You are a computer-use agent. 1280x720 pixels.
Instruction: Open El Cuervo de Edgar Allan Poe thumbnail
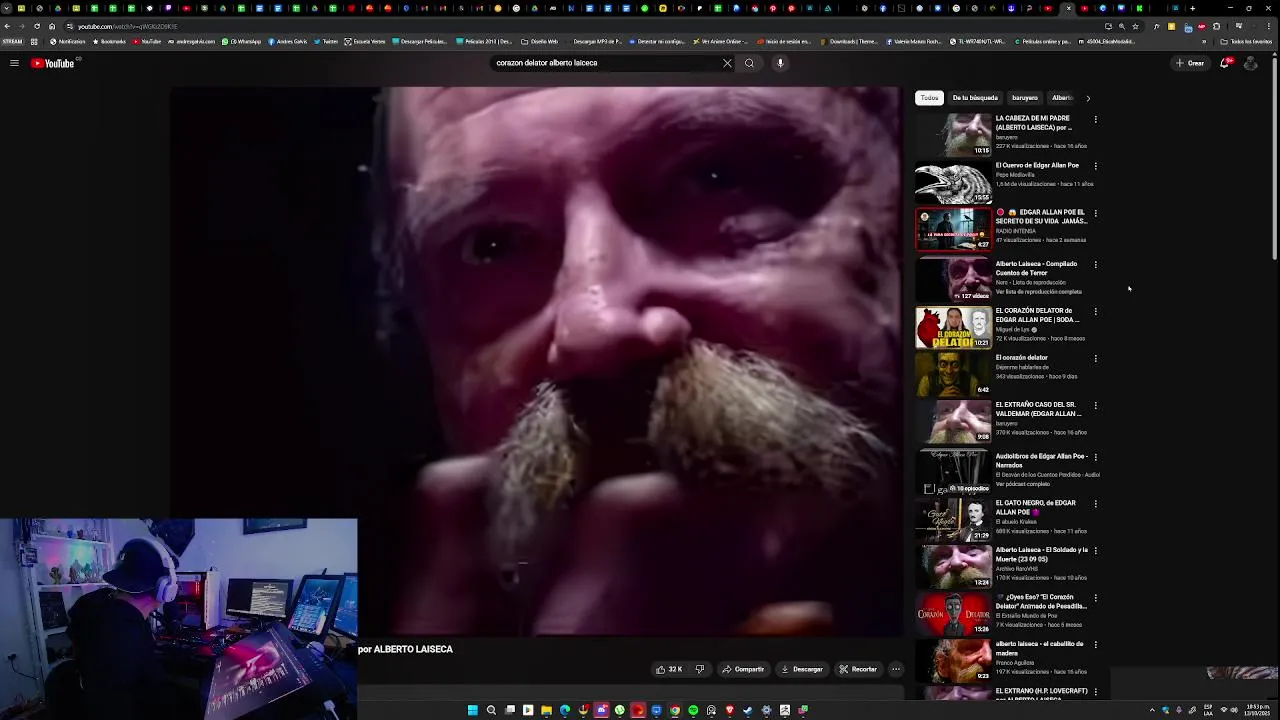(954, 182)
